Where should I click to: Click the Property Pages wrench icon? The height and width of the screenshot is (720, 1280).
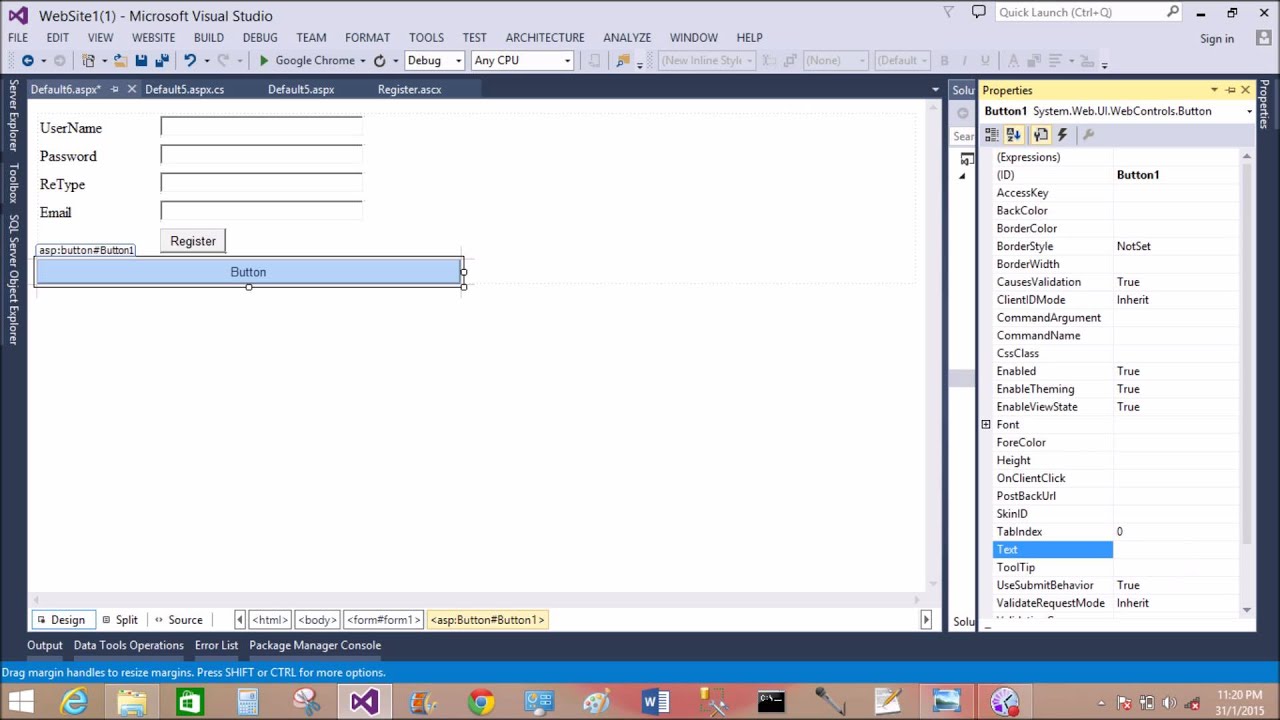(1088, 135)
